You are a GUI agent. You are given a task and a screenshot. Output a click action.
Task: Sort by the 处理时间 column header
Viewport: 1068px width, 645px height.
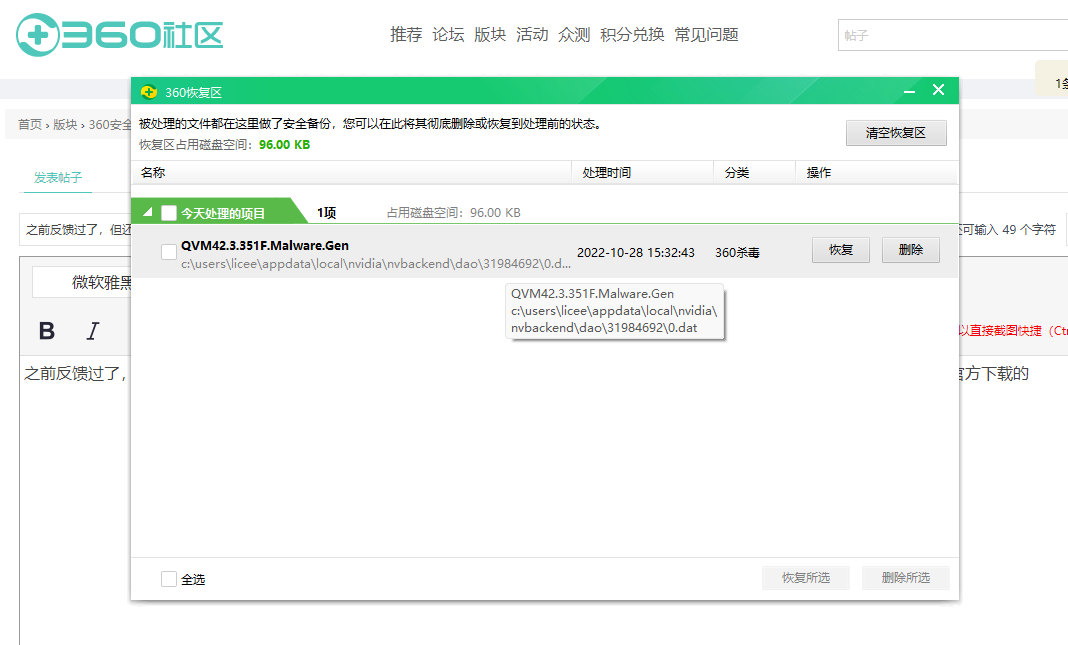642,173
